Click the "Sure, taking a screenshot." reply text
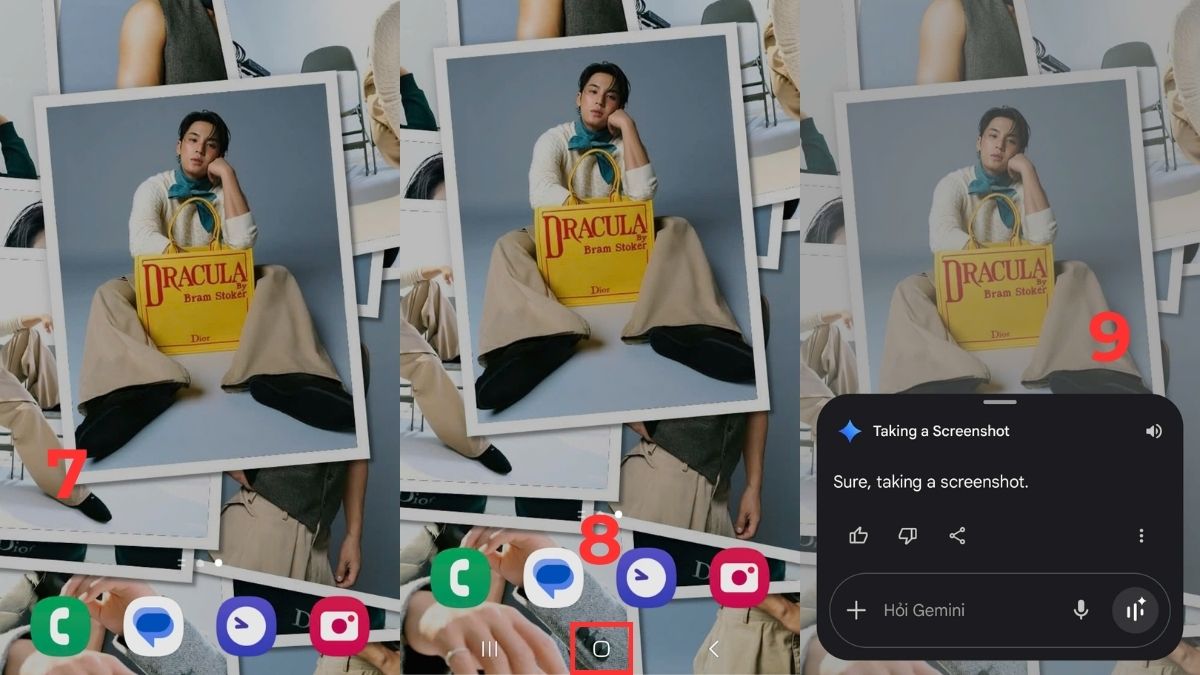 pyautogui.click(x=931, y=482)
